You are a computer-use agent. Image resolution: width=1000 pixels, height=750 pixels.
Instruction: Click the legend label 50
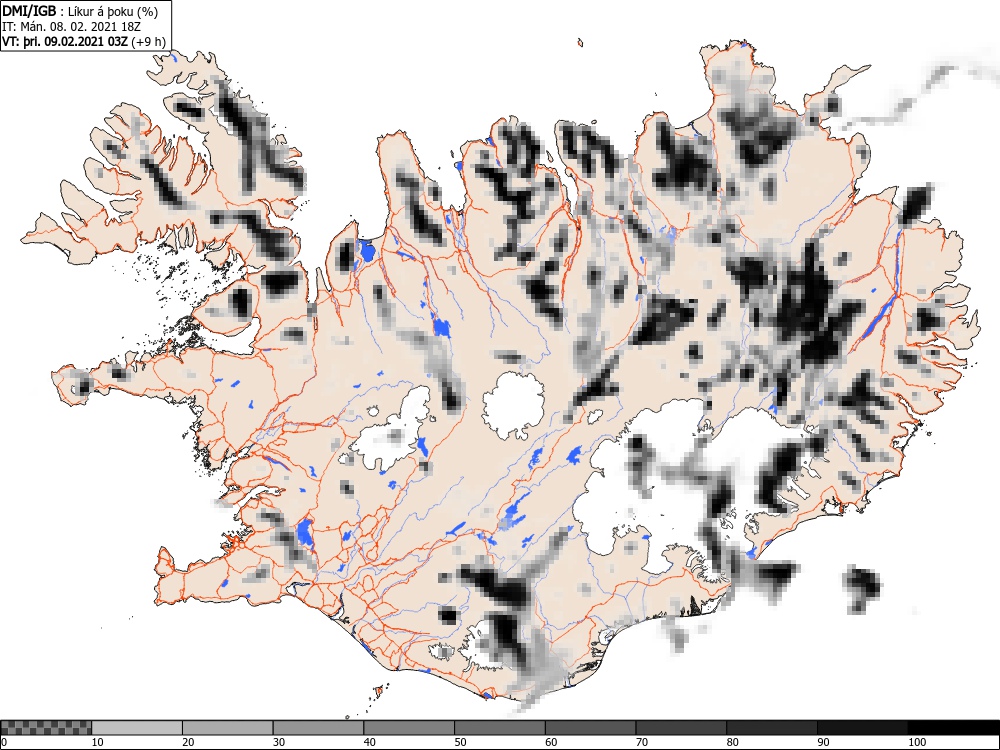(460, 742)
